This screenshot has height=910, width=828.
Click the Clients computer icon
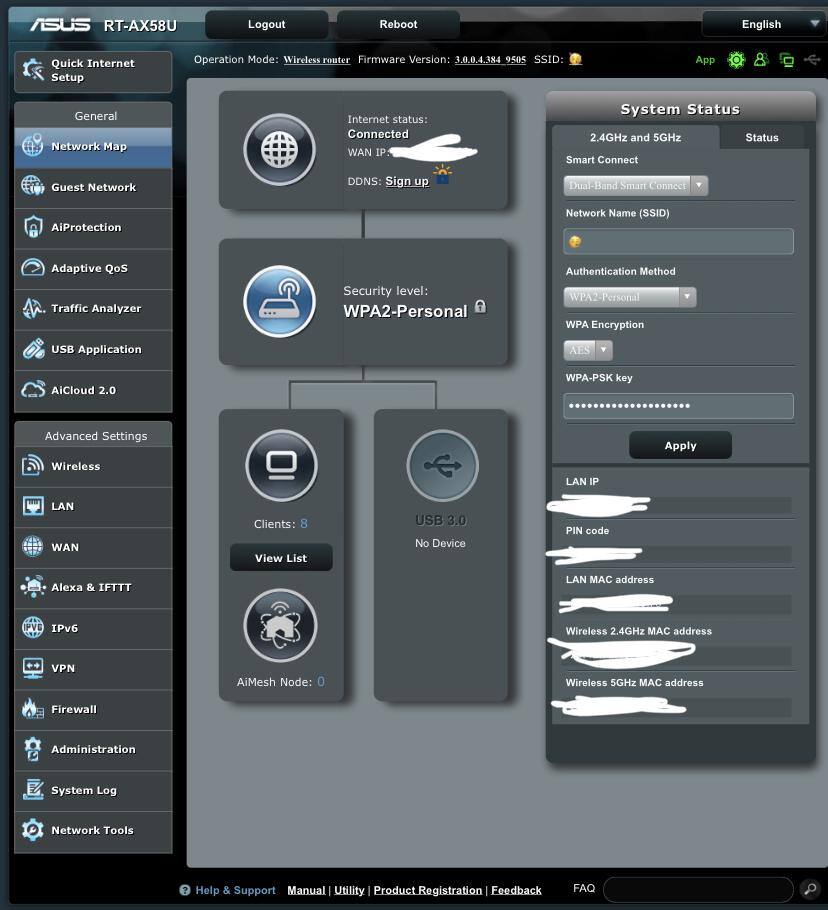click(x=281, y=465)
